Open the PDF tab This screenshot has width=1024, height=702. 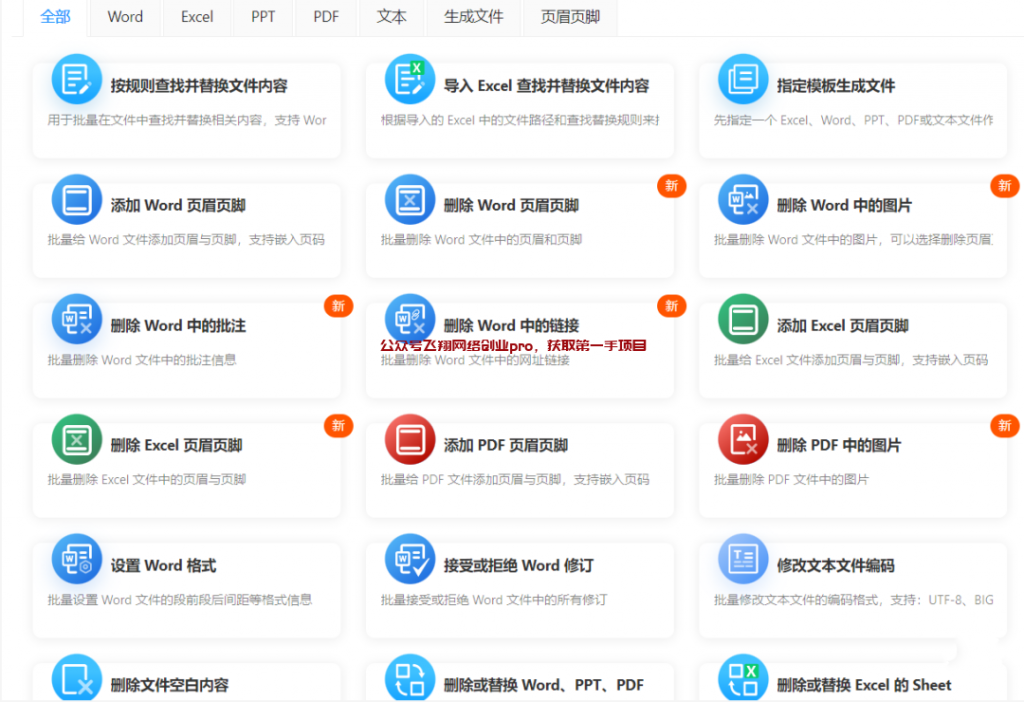325,17
